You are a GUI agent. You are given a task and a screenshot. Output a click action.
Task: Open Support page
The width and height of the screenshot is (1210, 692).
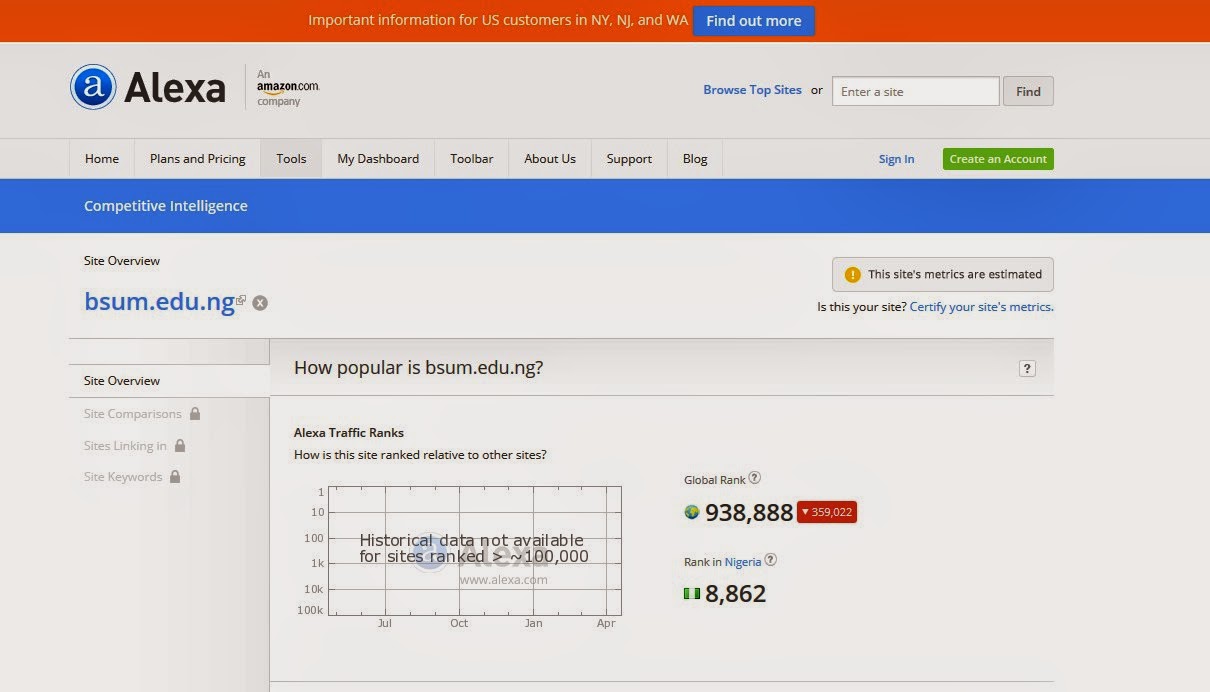click(x=629, y=158)
